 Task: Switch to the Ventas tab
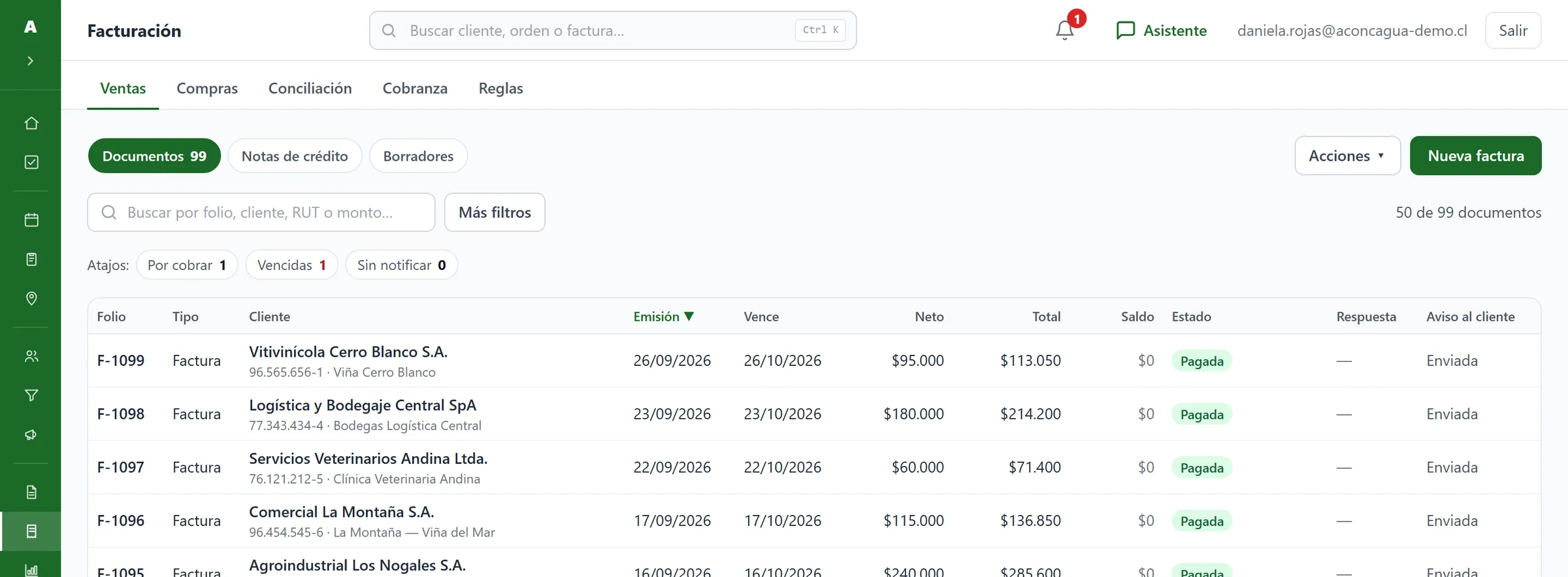click(x=123, y=88)
